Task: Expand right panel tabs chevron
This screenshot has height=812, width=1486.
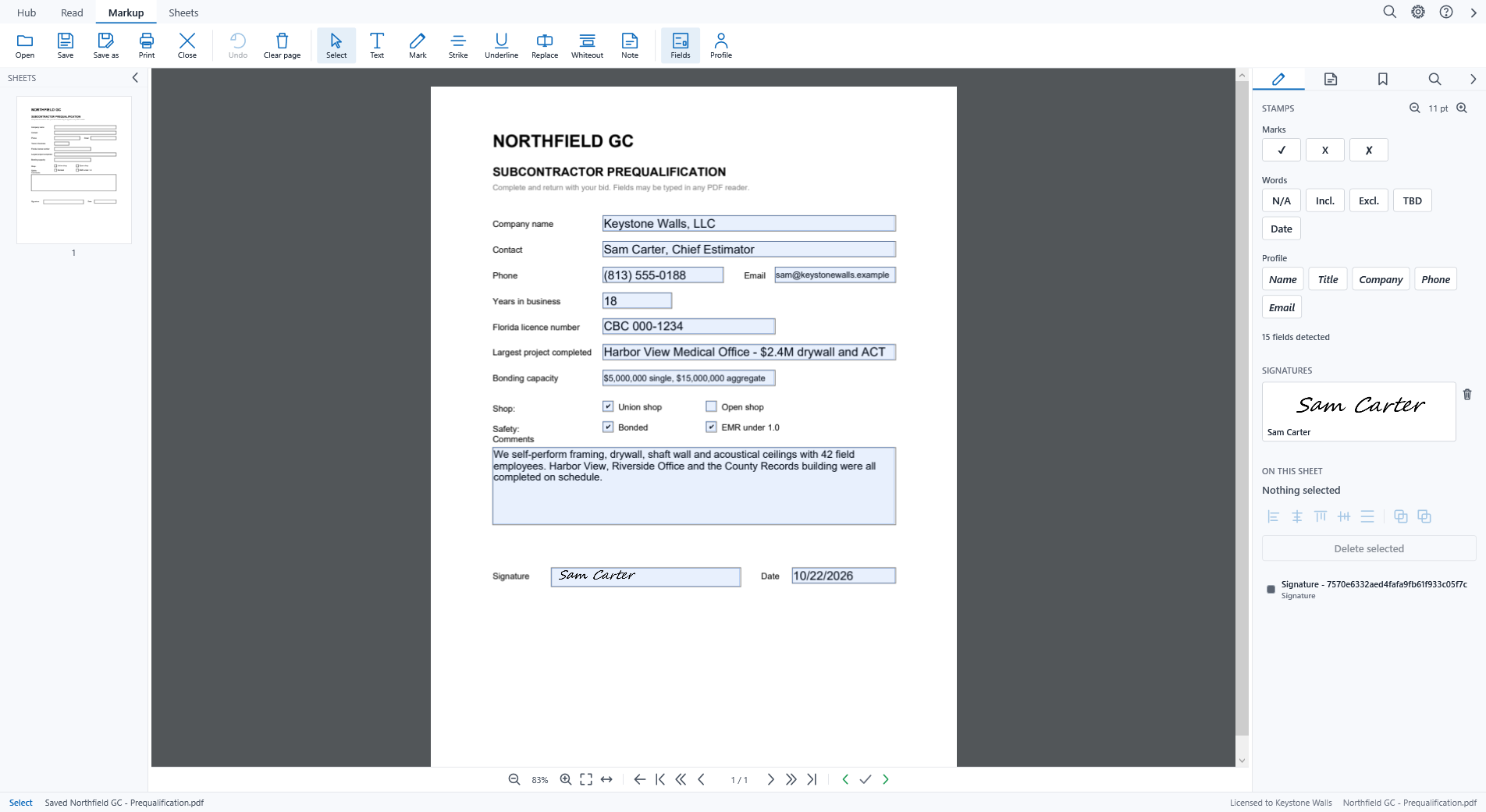Action: pos(1473,79)
